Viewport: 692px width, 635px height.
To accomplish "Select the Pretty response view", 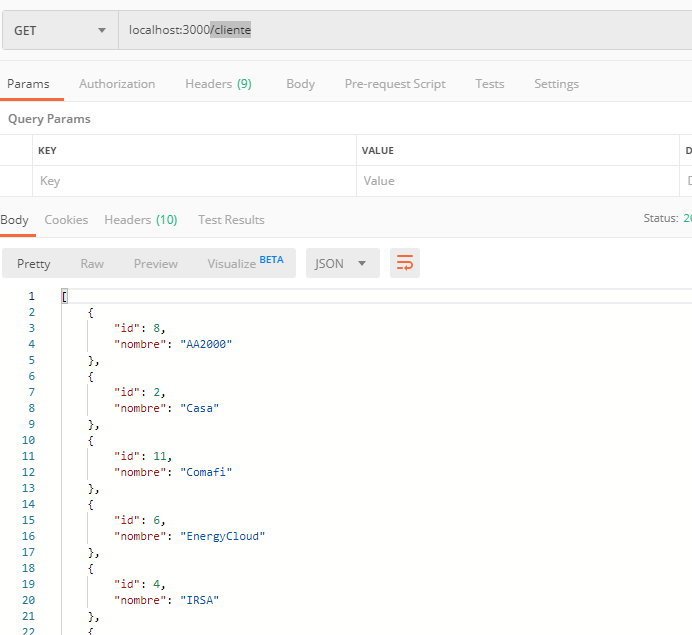I will 34,263.
